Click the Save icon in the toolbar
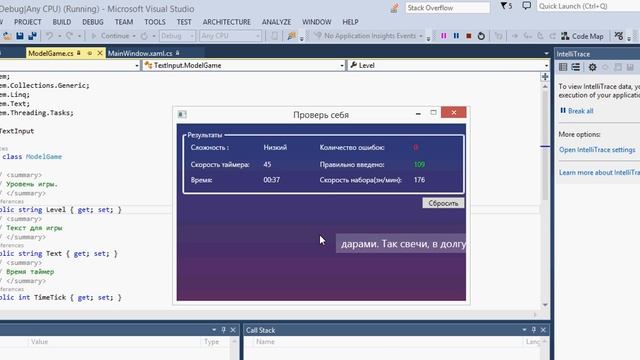 pyautogui.click(x=19, y=36)
